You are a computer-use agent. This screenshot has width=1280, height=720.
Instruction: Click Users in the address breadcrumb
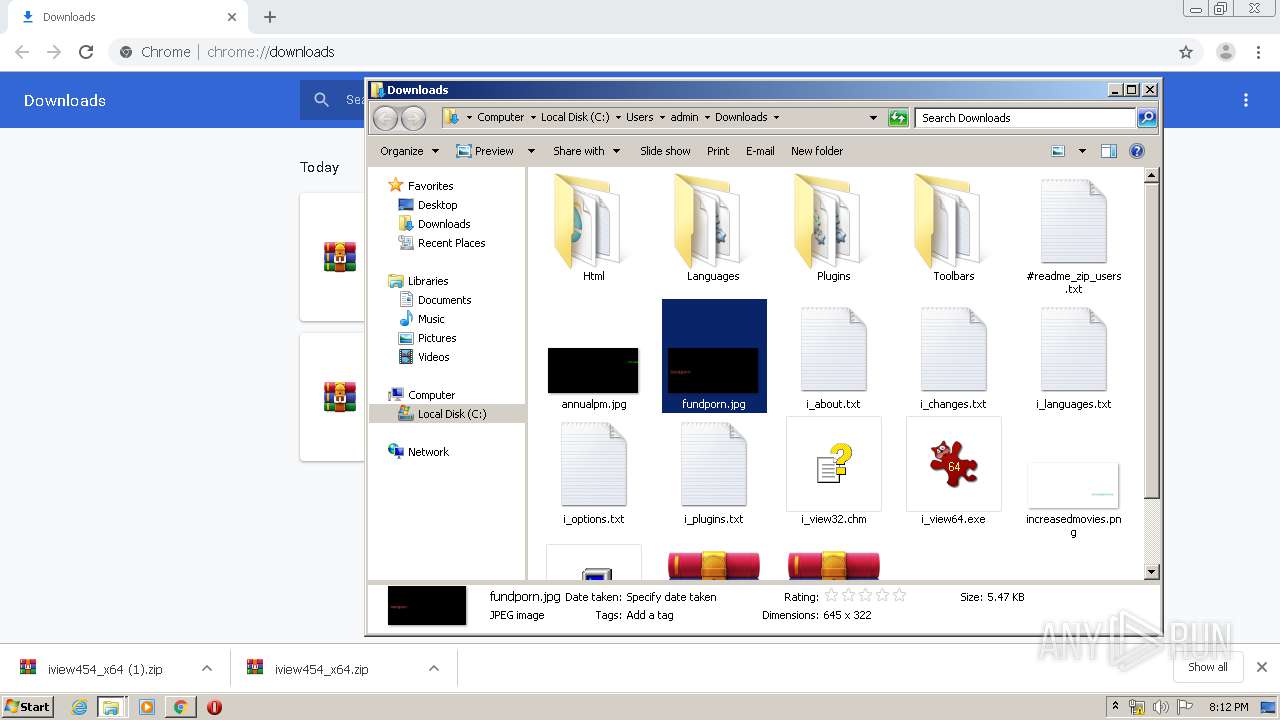pyautogui.click(x=640, y=117)
